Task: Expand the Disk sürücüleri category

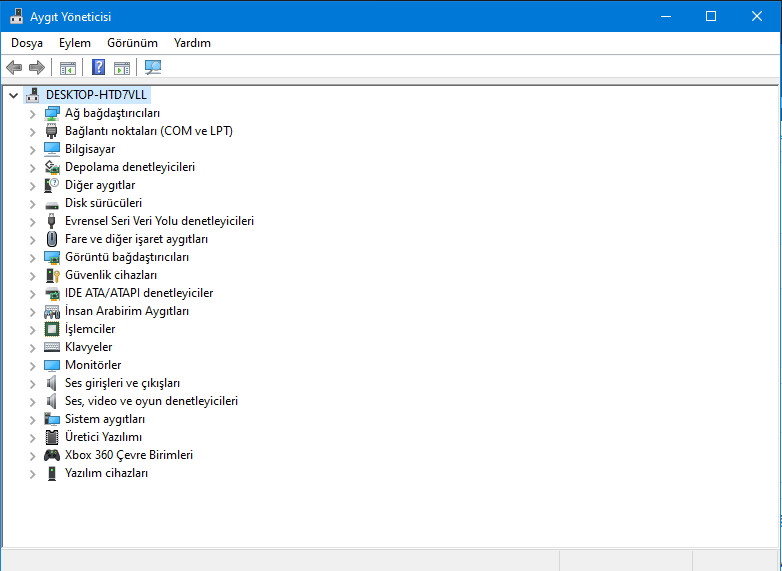Action: [33, 203]
